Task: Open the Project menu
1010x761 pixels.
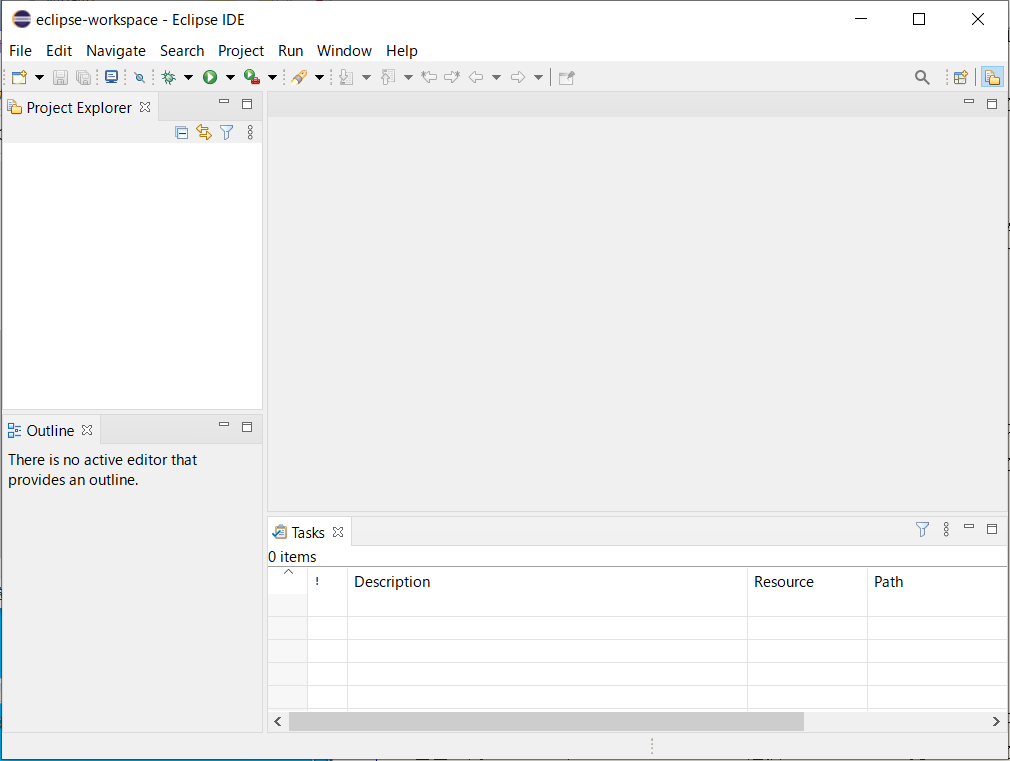Action: (x=241, y=51)
